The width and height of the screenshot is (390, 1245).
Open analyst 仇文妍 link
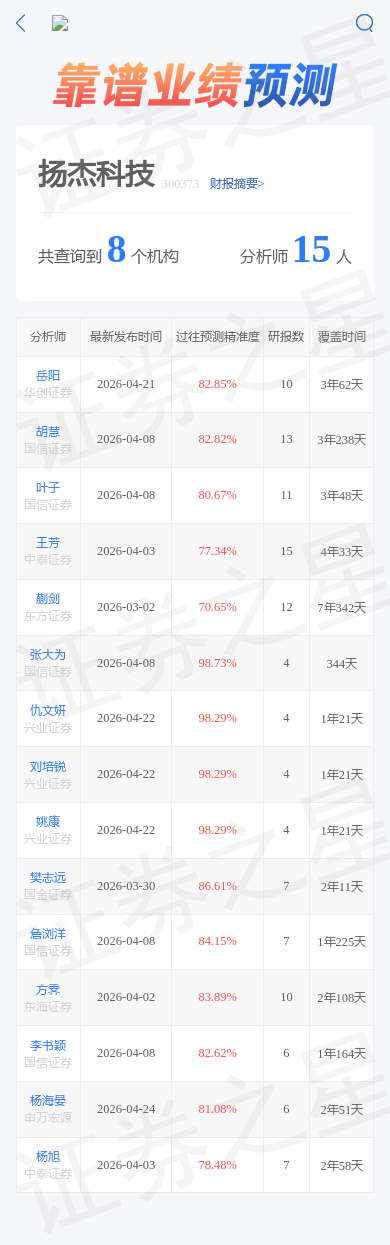pos(48,710)
